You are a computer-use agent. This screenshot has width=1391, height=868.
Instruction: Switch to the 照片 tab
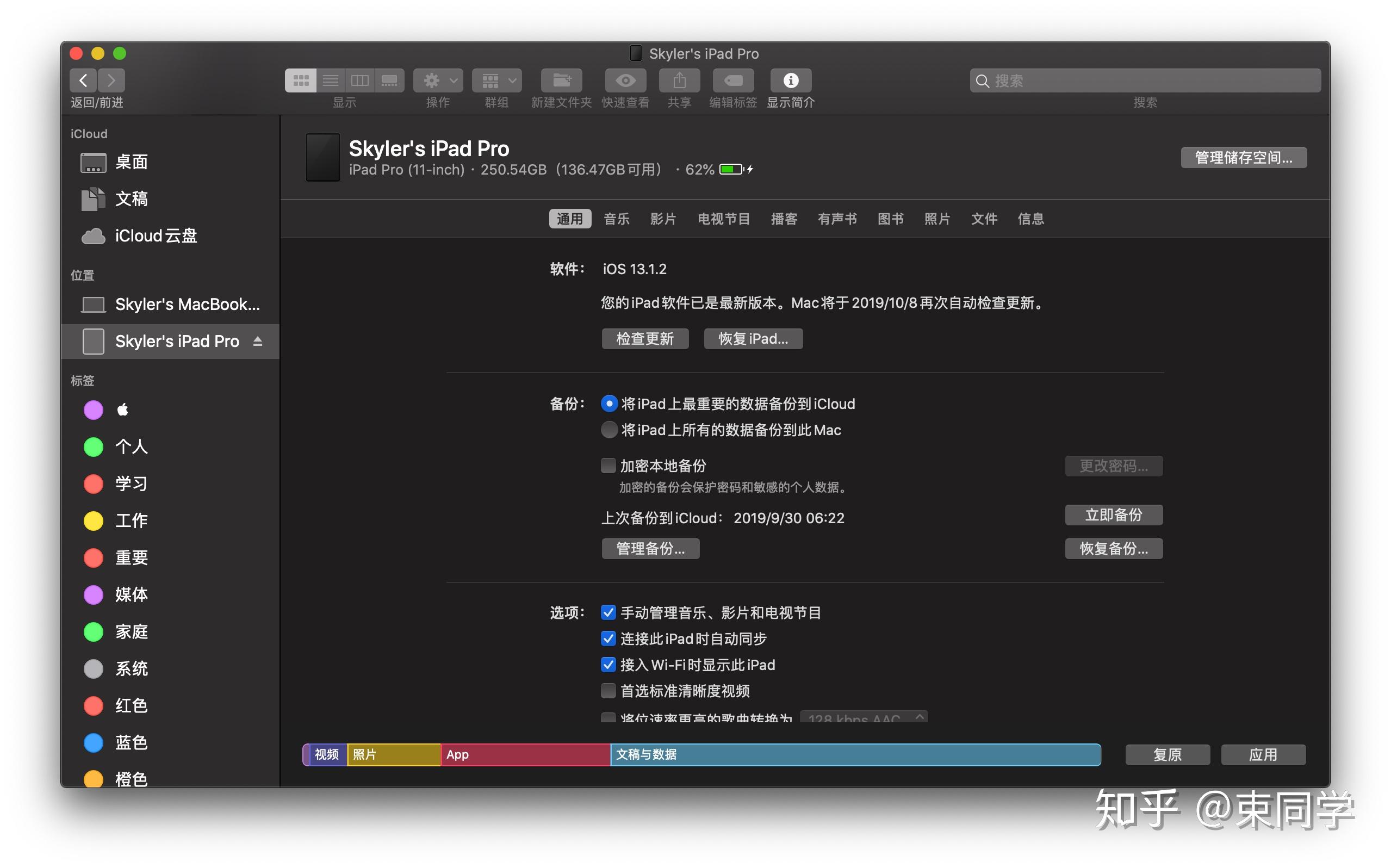click(937, 219)
